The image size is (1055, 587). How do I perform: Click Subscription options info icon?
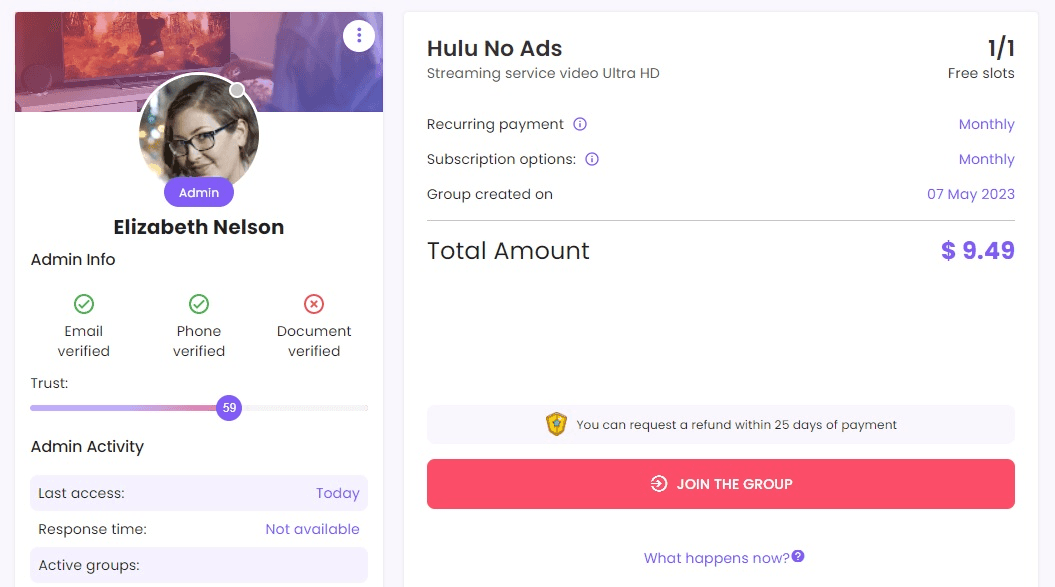point(592,159)
